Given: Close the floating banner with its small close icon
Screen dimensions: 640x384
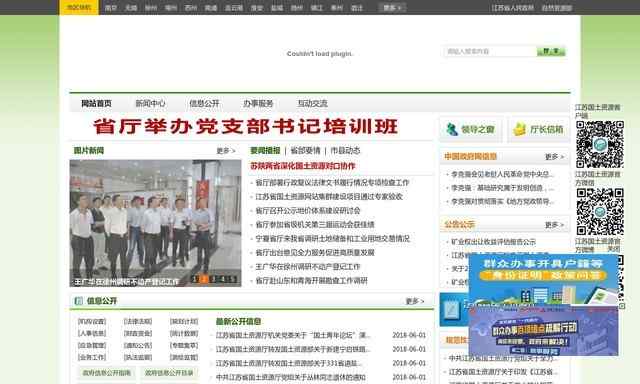Looking at the screenshot, I should point(622,306).
